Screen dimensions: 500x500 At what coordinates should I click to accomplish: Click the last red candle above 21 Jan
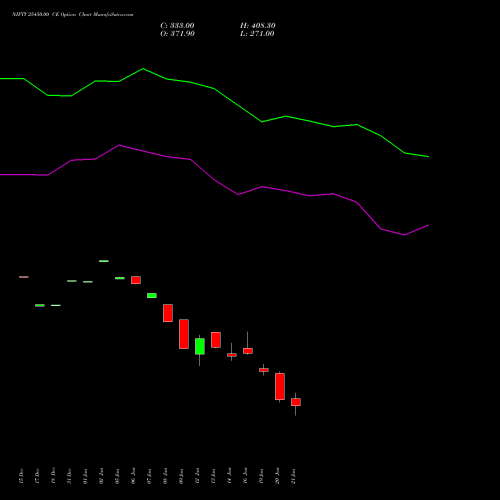296,402
